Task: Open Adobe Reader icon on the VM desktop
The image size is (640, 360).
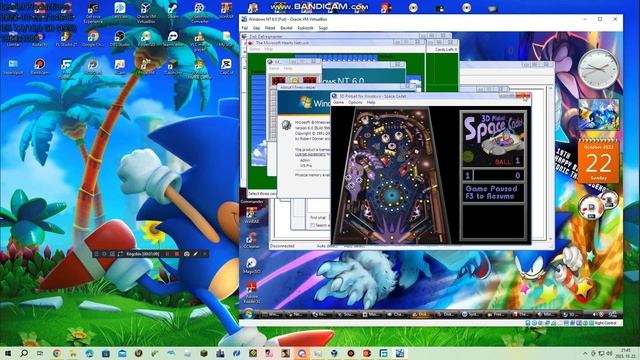Action: point(251,292)
